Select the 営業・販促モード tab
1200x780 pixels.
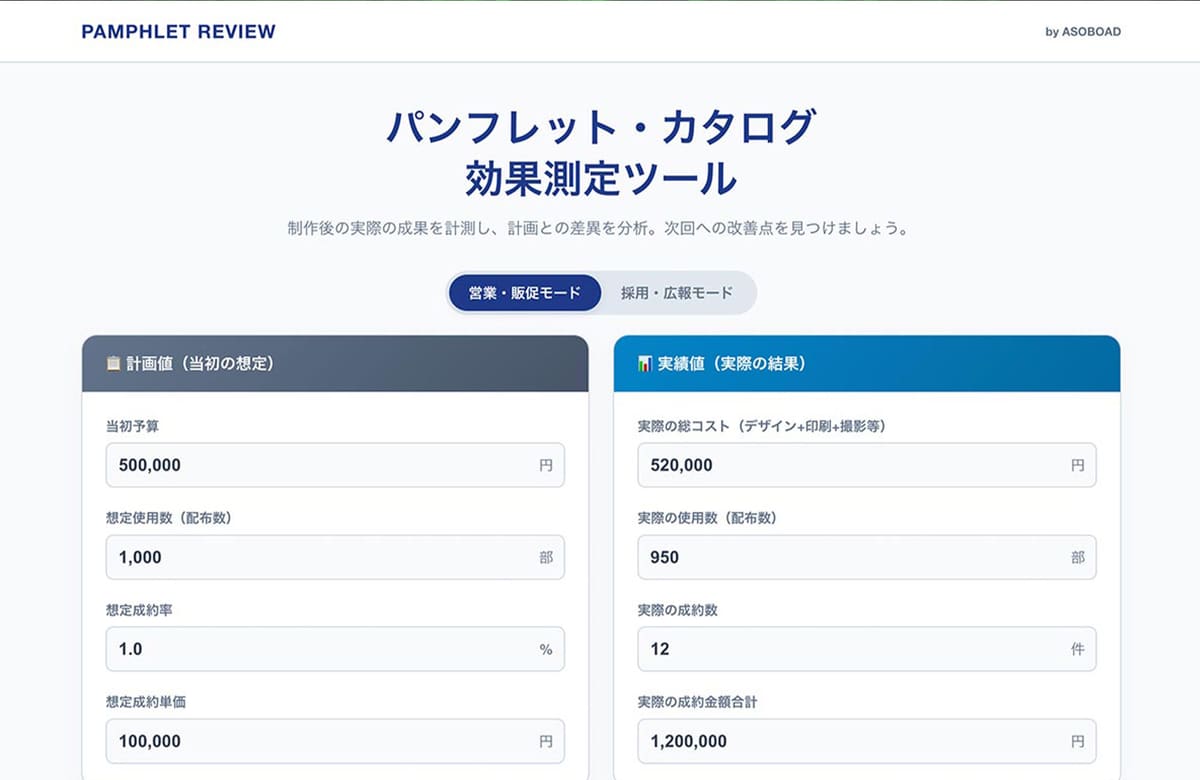[525, 293]
